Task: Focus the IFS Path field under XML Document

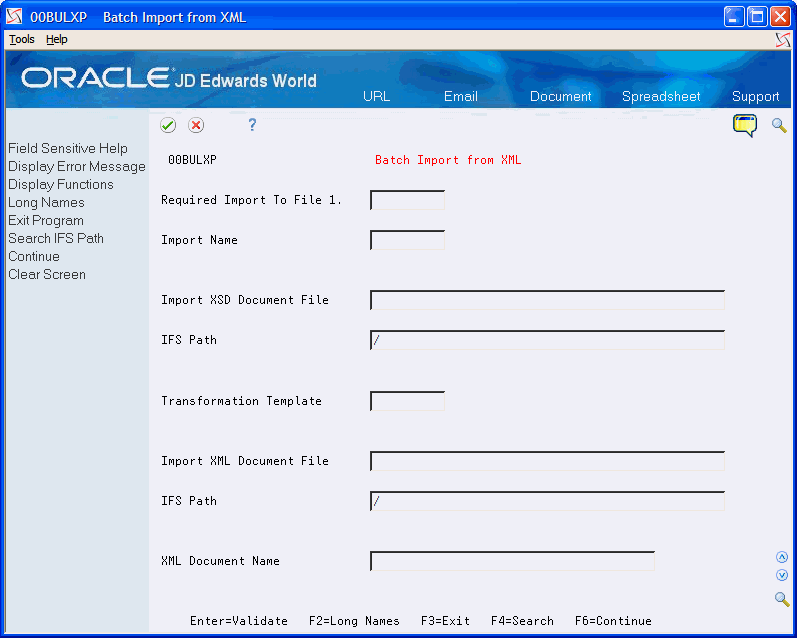Action: click(x=547, y=501)
